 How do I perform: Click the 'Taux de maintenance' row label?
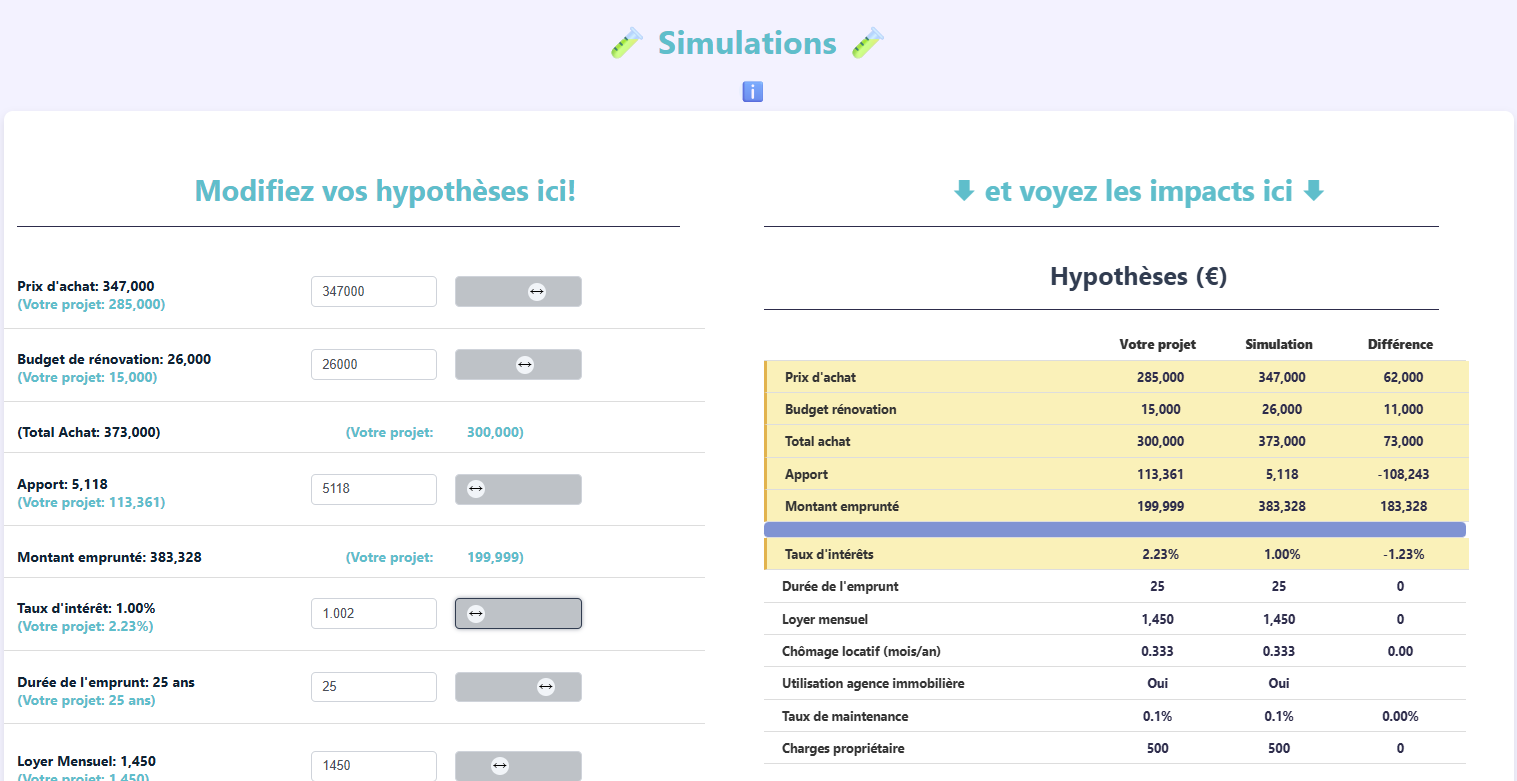point(845,716)
